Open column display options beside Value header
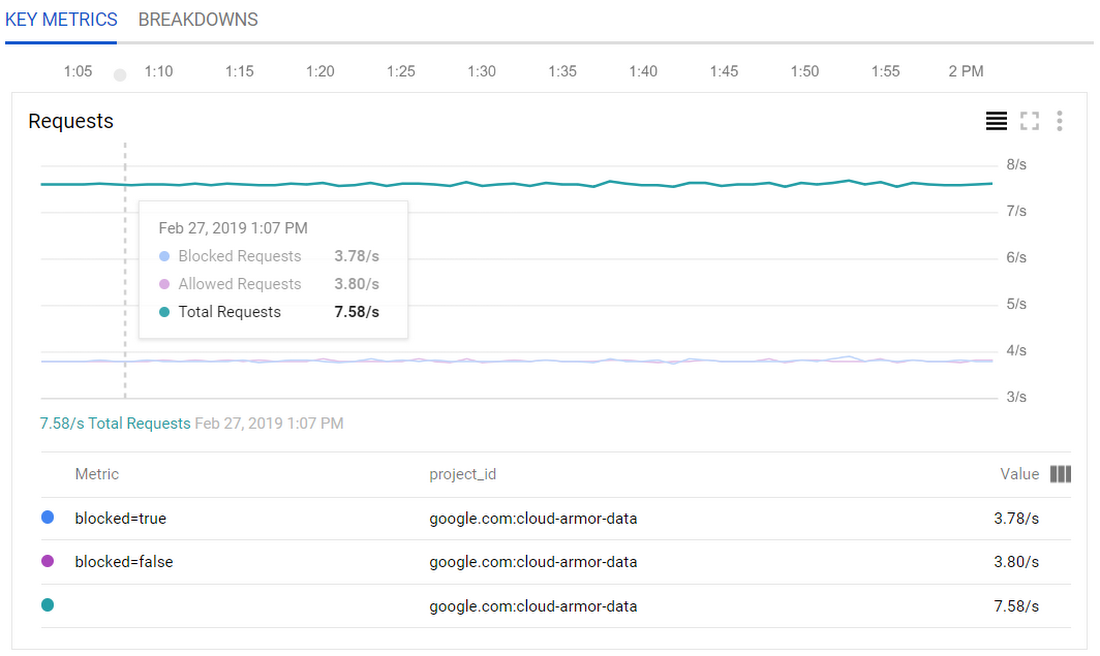Screen dimensions: 1100x656 coord(1060,474)
